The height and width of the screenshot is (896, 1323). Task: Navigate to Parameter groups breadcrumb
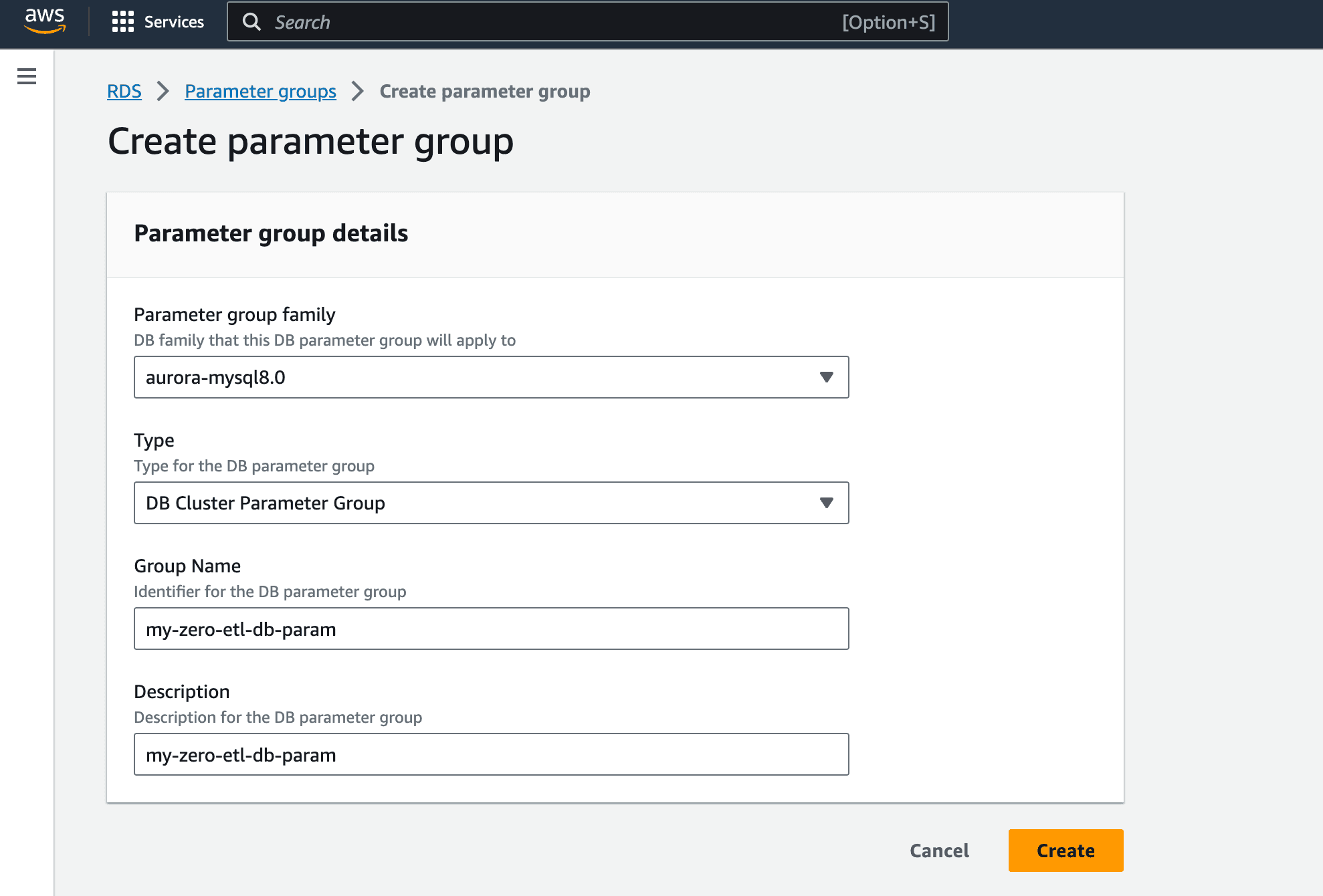260,92
